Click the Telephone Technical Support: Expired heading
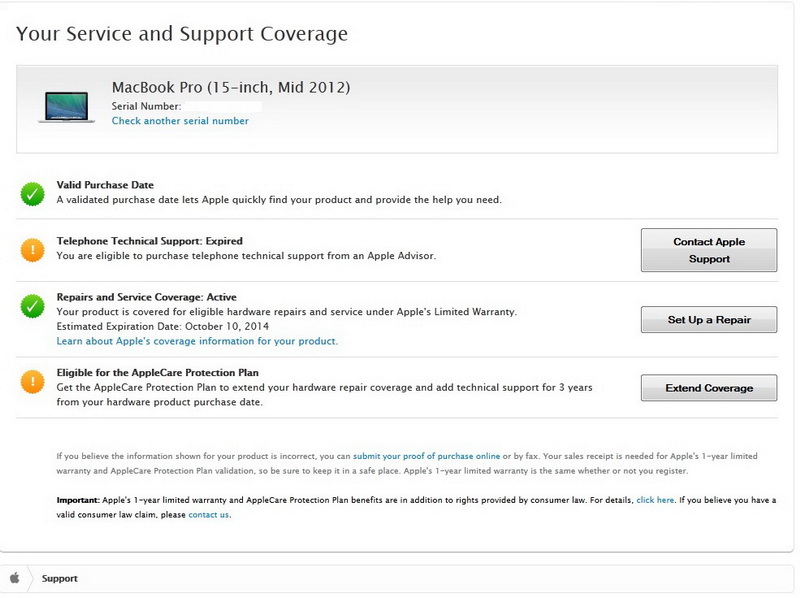800x598 pixels. 150,241
